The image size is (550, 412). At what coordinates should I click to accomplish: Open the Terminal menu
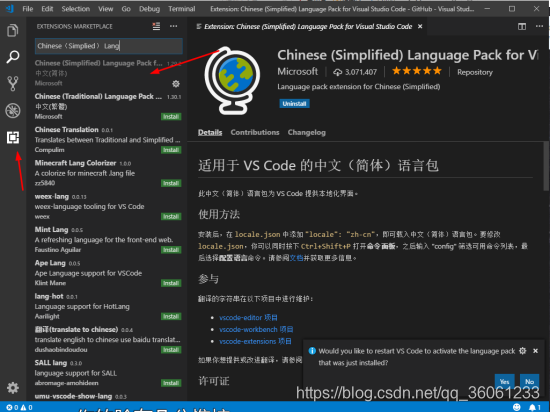coord(181,9)
